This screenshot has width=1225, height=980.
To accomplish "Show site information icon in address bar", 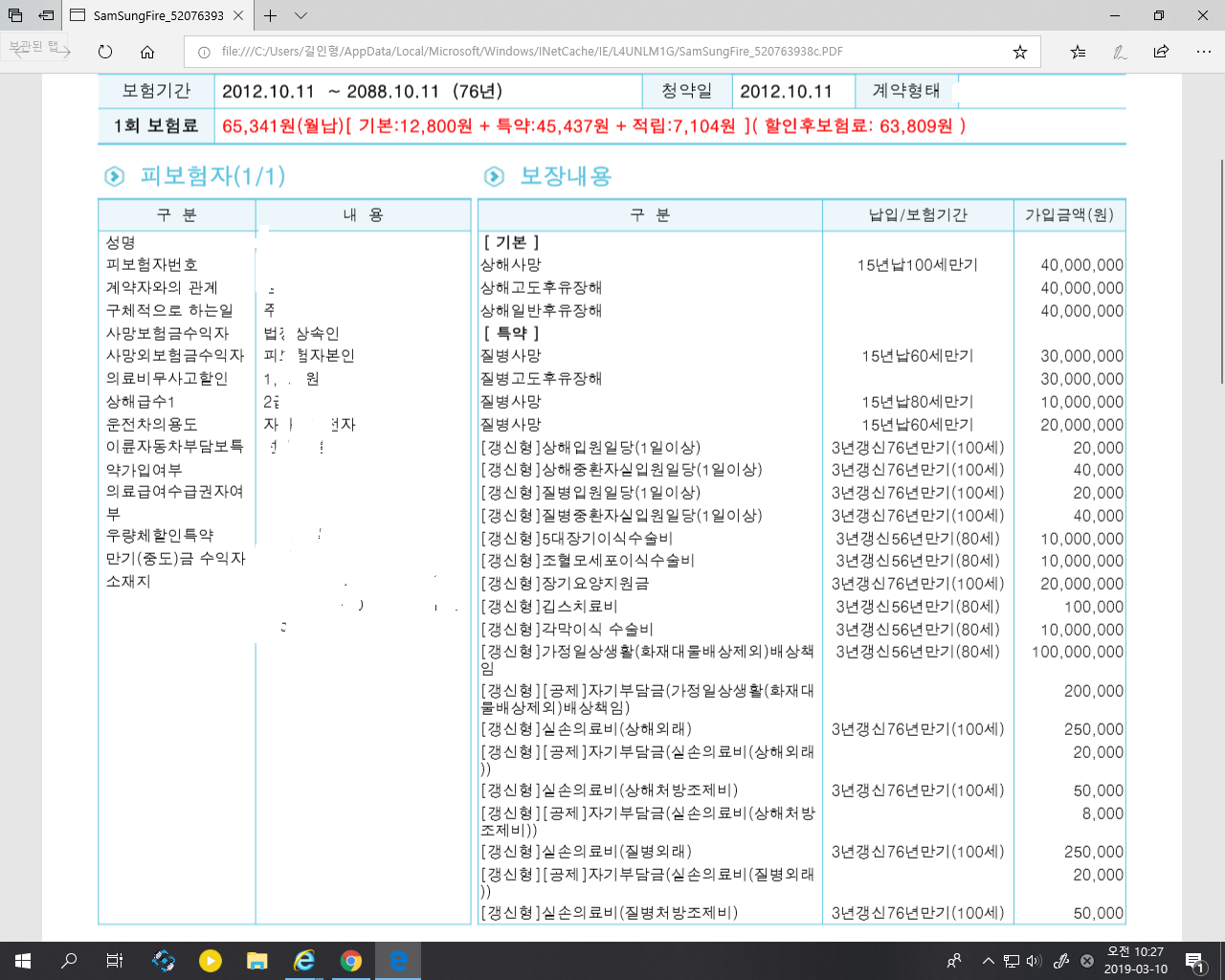I will click(x=203, y=52).
